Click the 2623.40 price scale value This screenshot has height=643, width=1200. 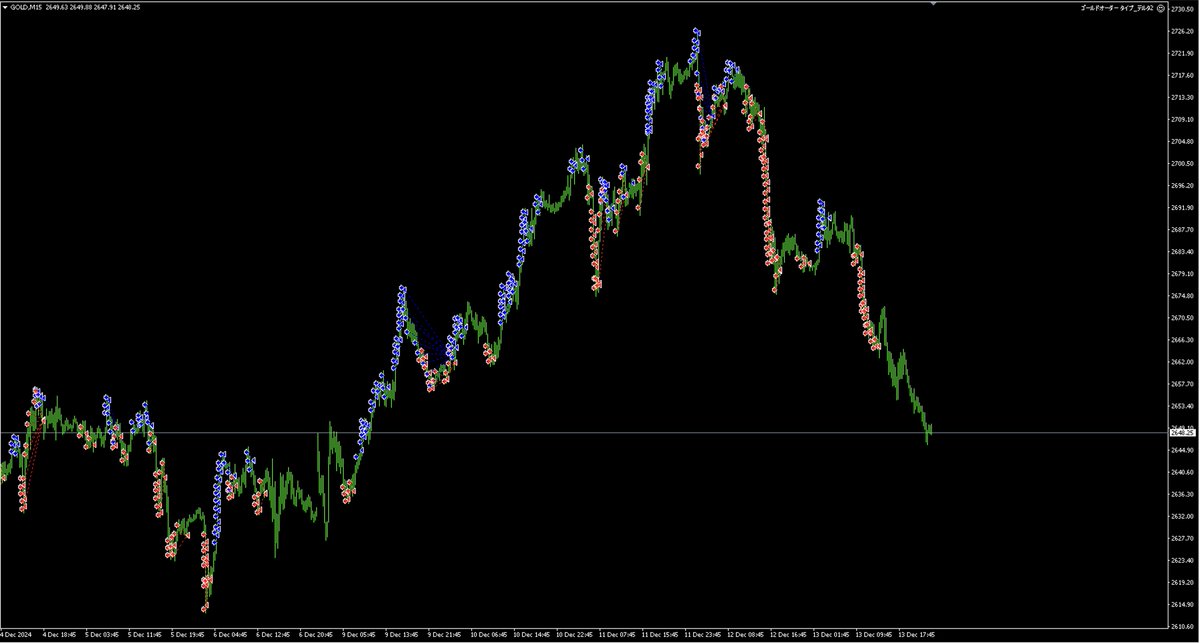tap(1180, 560)
